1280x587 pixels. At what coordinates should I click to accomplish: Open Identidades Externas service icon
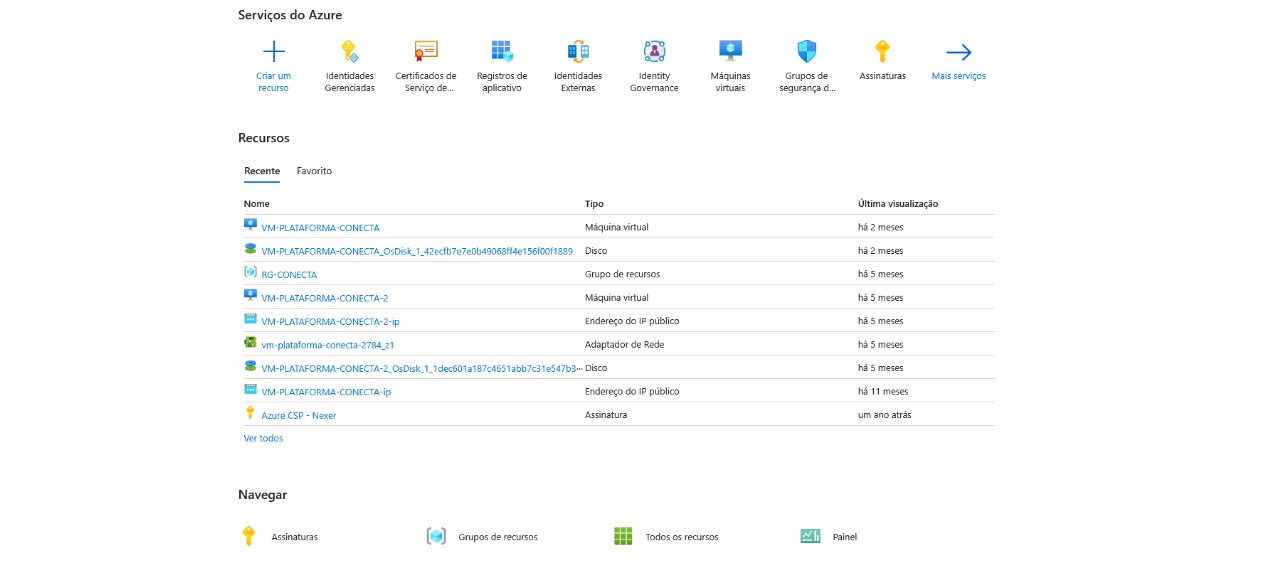click(x=578, y=52)
